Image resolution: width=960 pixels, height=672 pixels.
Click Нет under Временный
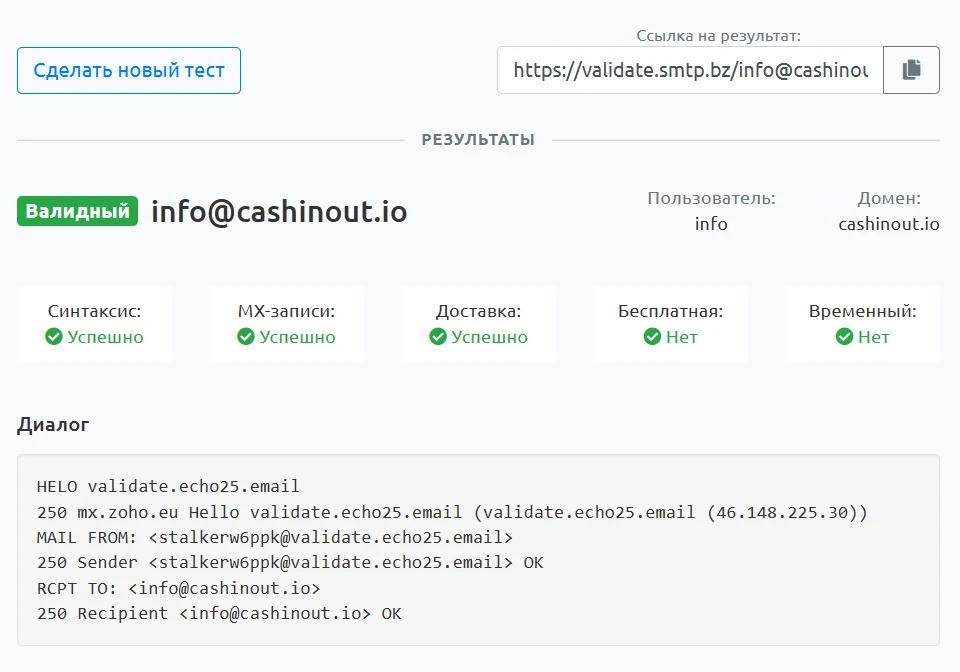(x=874, y=337)
